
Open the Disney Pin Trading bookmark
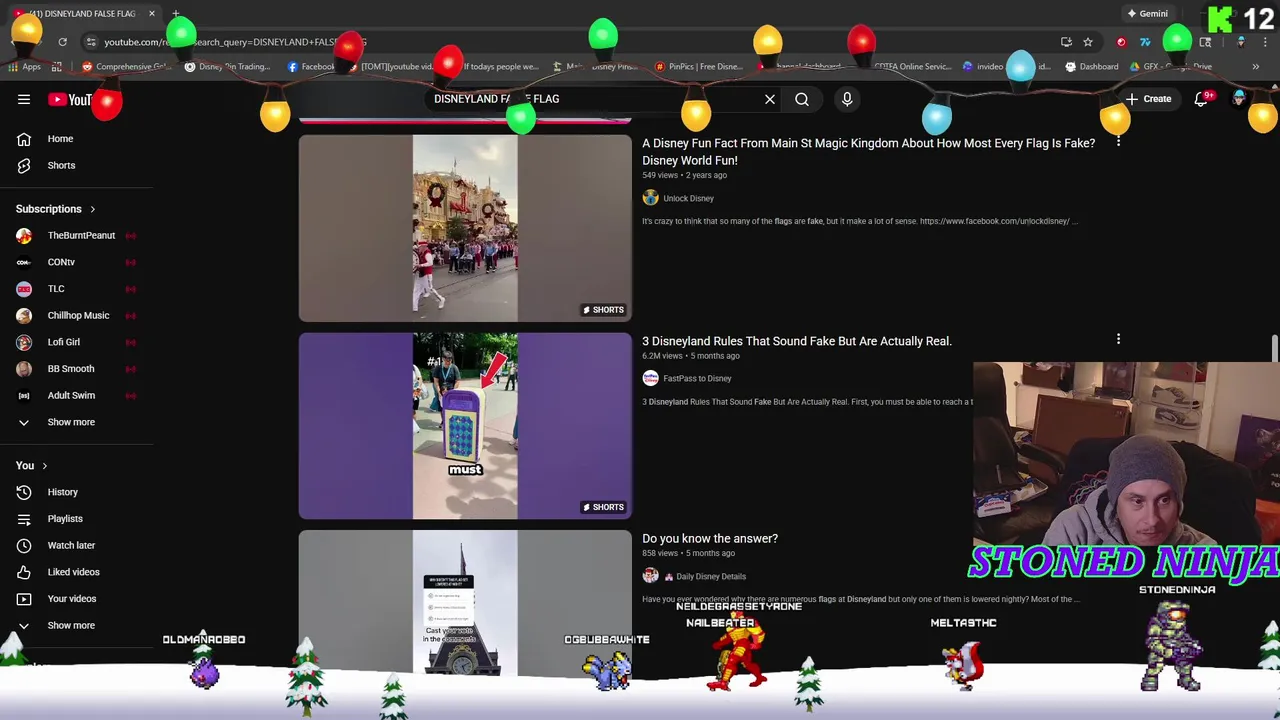point(228,67)
